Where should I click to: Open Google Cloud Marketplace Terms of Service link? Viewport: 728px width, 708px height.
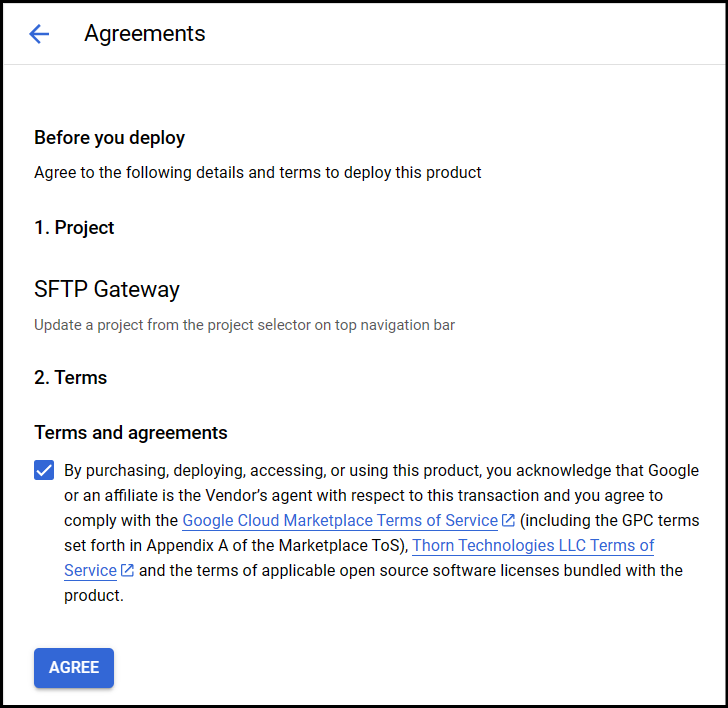coord(340,520)
